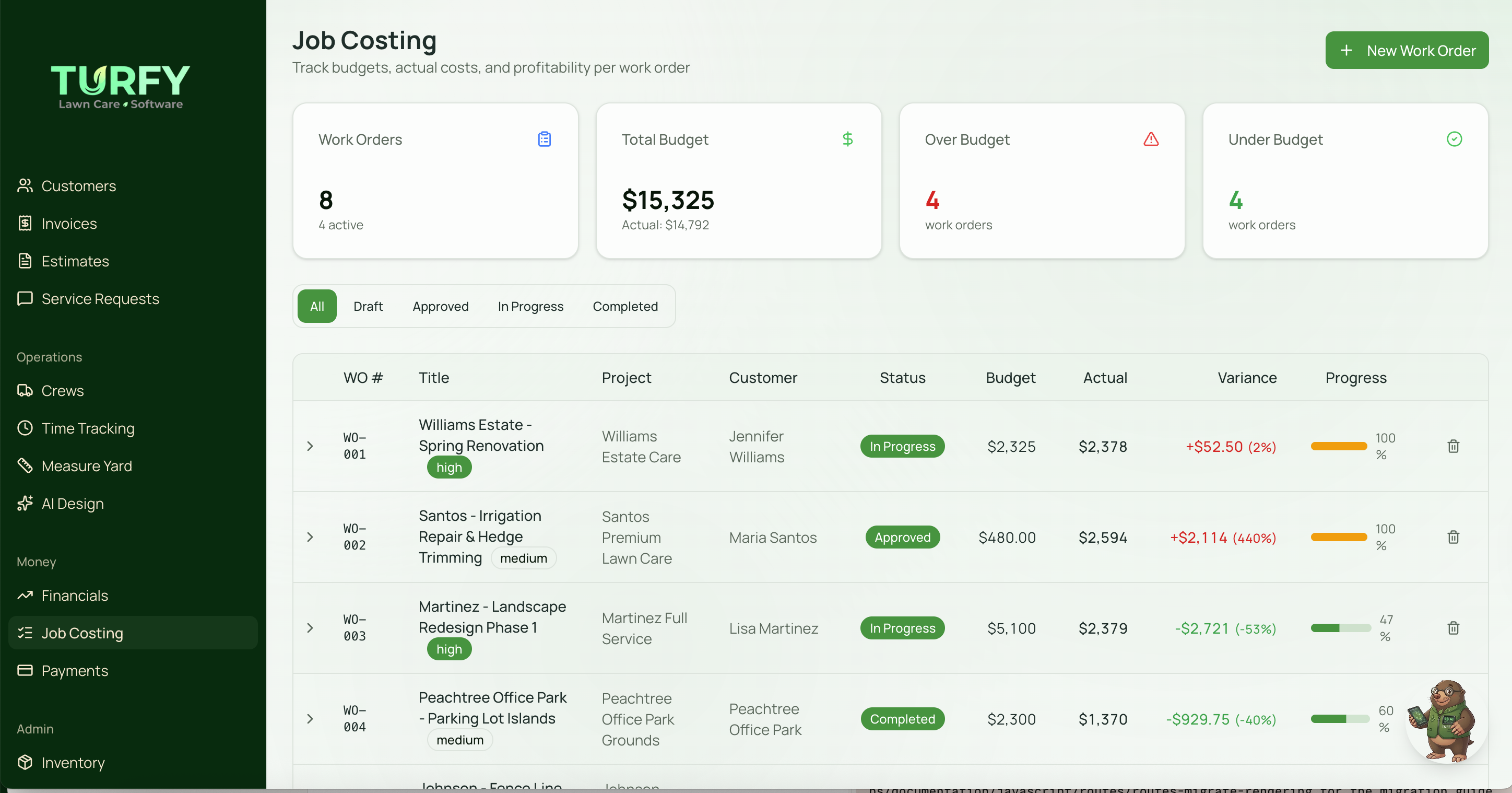Select the All filter tab

coord(317,307)
